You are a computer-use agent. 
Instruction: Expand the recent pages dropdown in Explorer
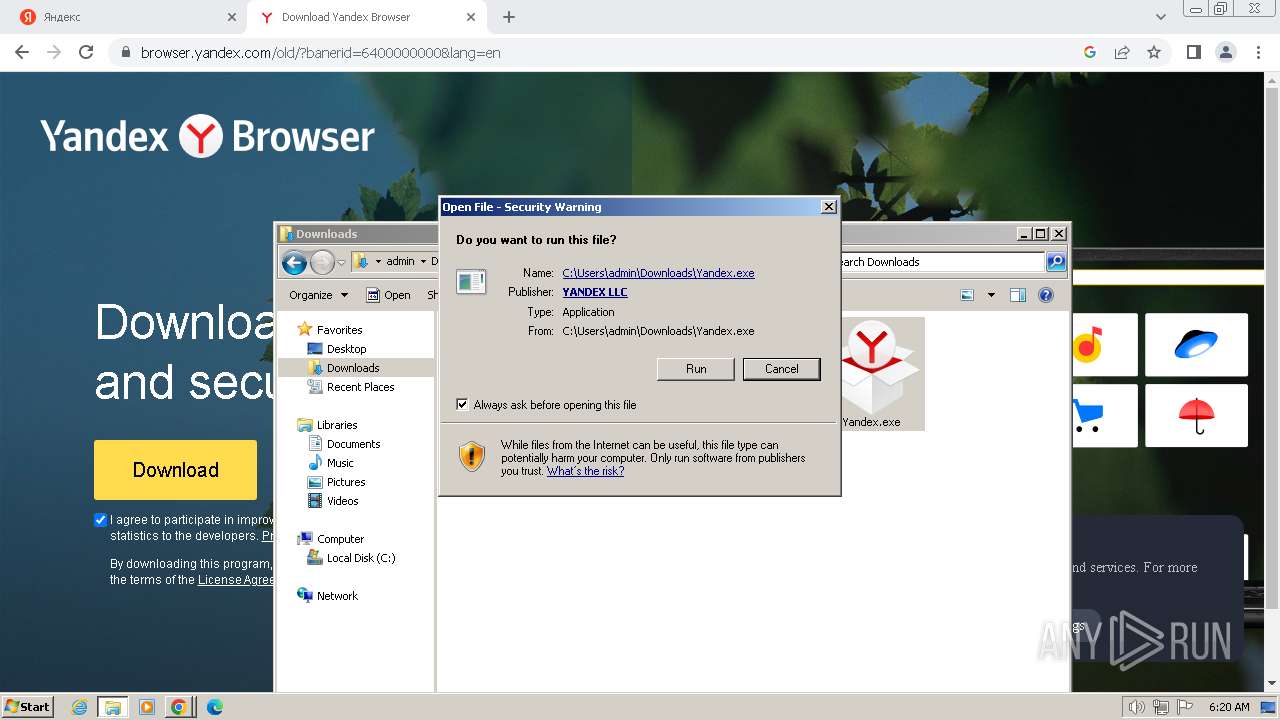(x=341, y=263)
